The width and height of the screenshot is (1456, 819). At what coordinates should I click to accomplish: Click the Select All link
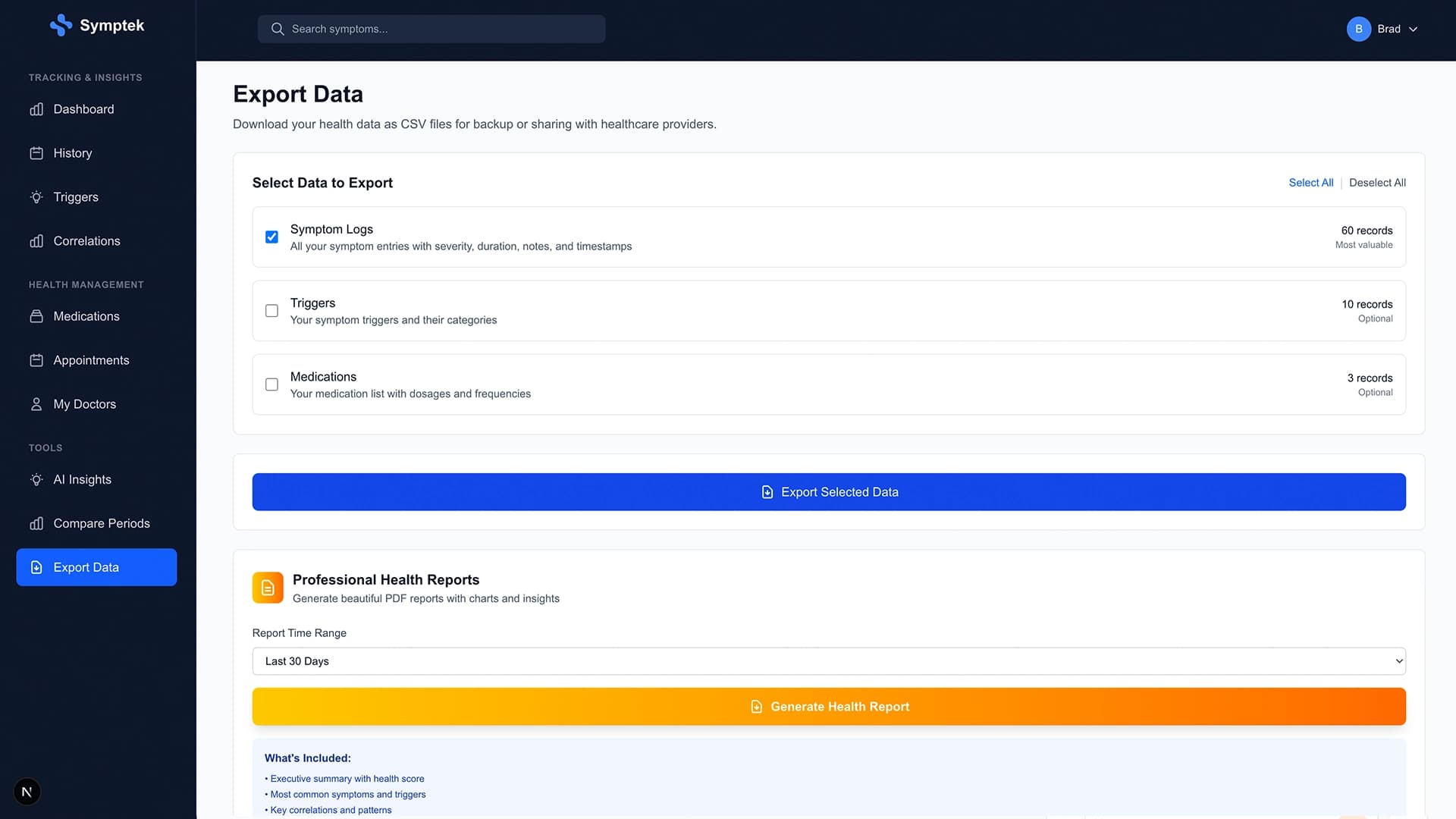[1310, 183]
